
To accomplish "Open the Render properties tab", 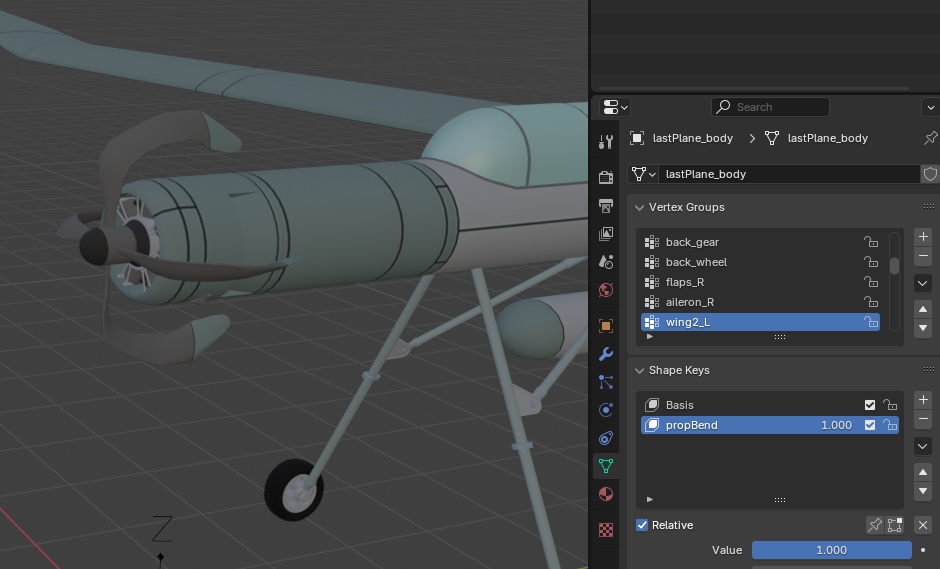I will pos(605,177).
